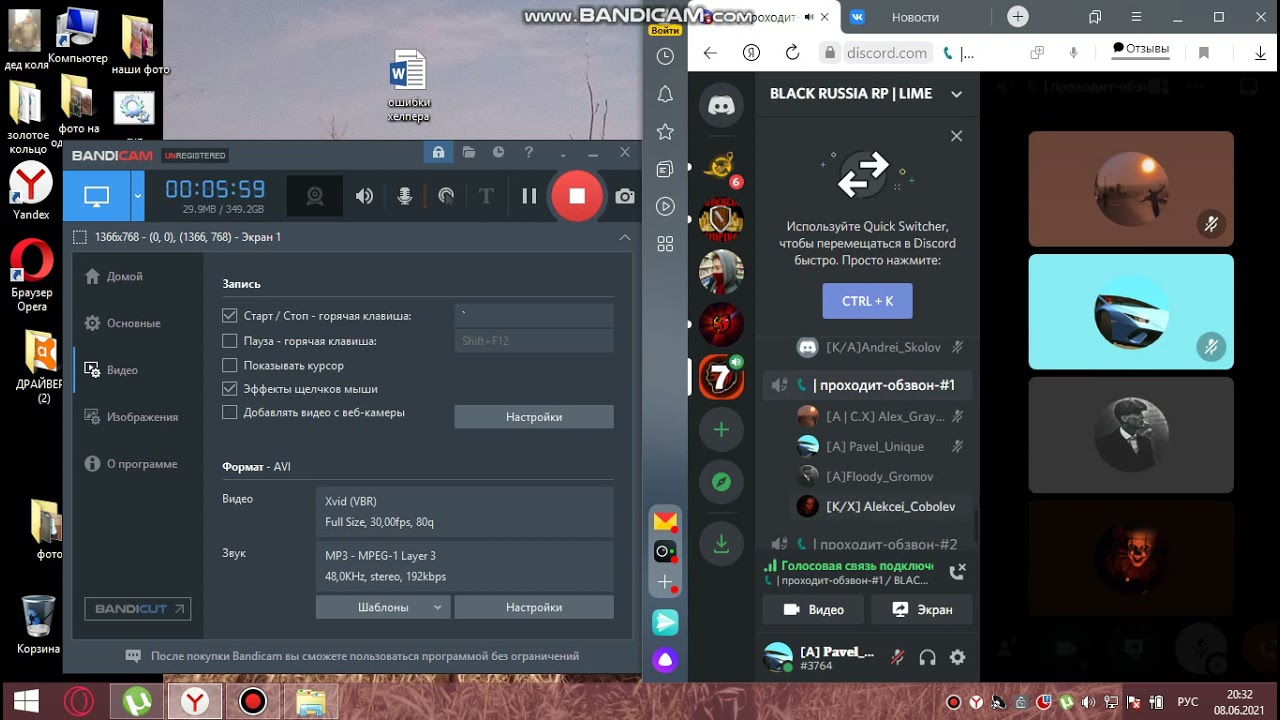Open notifications bell in browser sidebar
The width and height of the screenshot is (1280, 720).
coord(665,94)
